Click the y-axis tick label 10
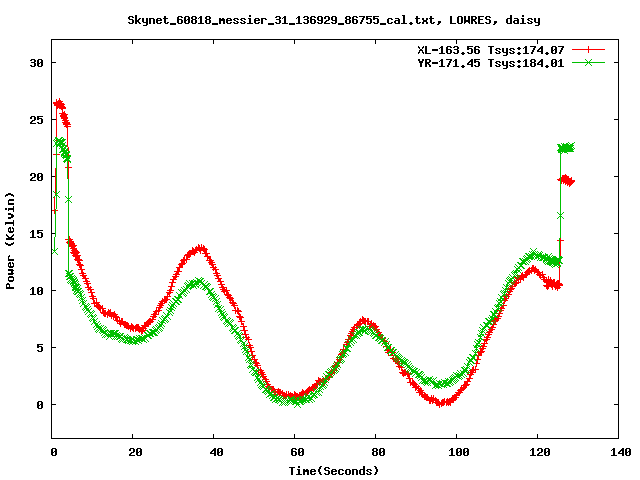The height and width of the screenshot is (480, 640). [x=36, y=291]
